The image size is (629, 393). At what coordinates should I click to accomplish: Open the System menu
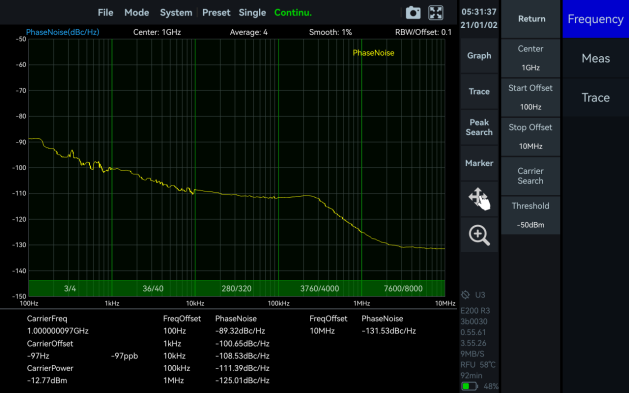pyautogui.click(x=176, y=13)
